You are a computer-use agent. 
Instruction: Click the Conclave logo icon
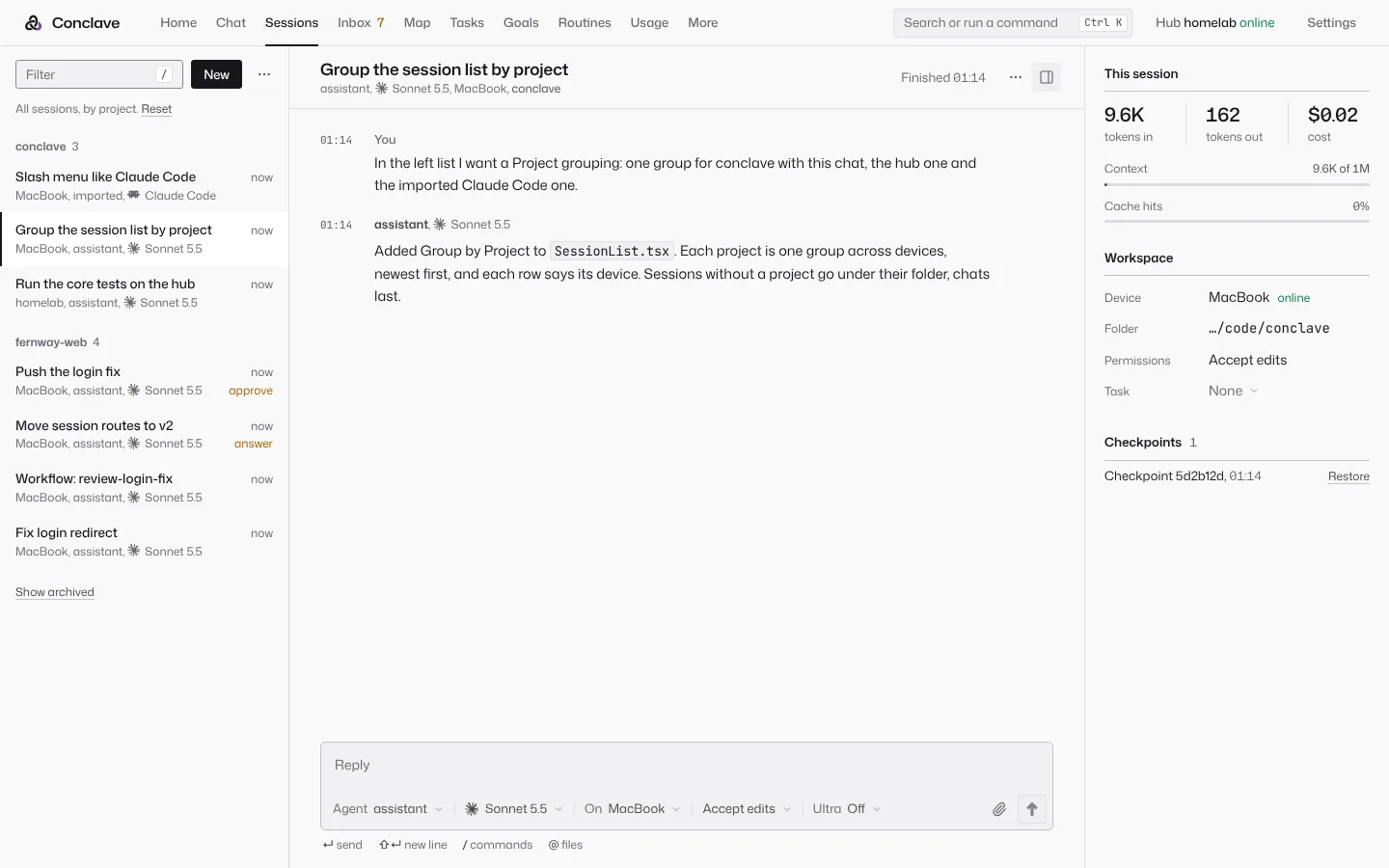(x=34, y=22)
